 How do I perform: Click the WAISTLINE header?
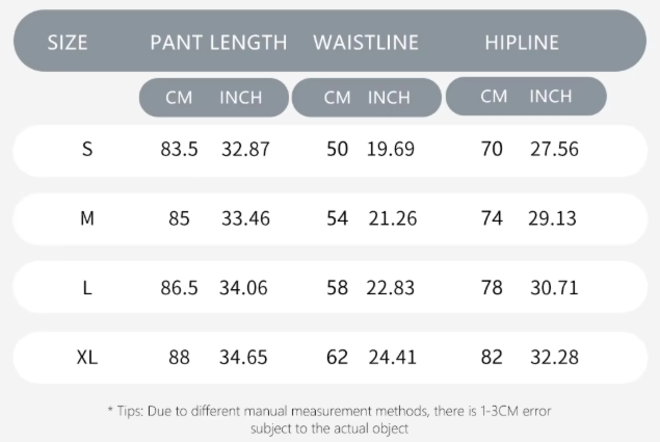click(366, 43)
